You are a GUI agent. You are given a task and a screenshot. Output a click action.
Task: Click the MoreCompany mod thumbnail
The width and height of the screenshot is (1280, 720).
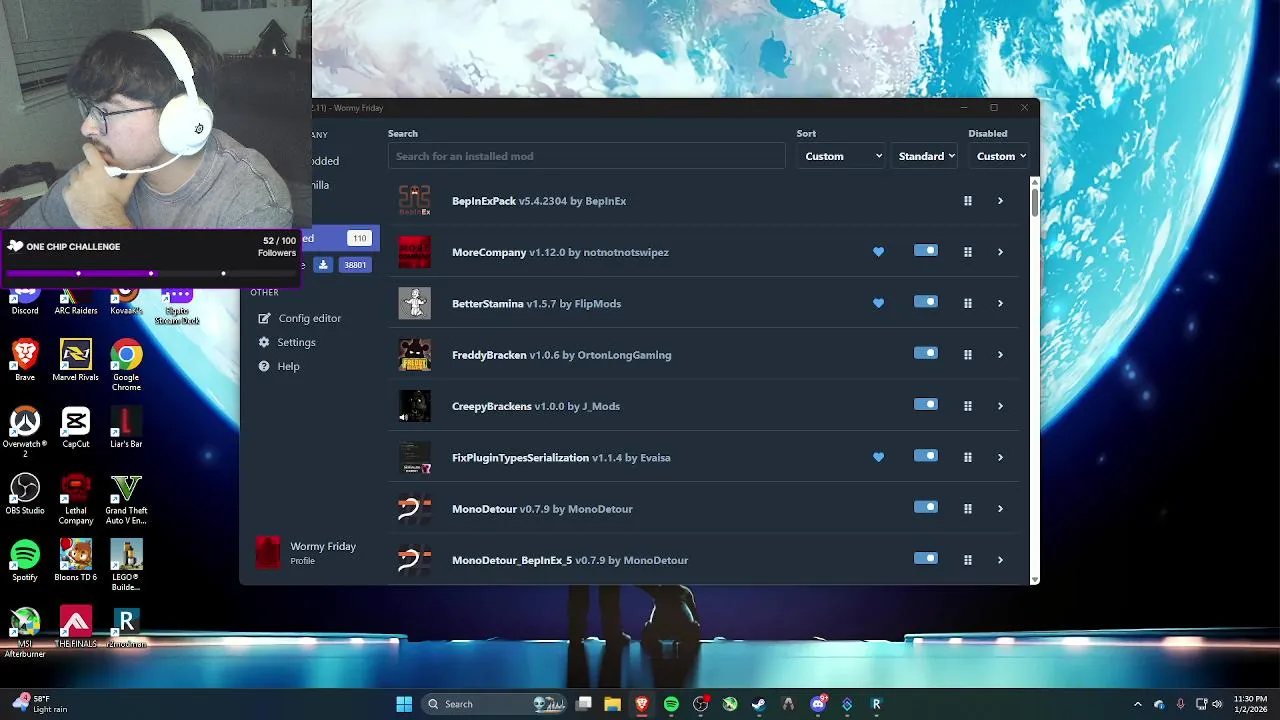click(x=415, y=252)
